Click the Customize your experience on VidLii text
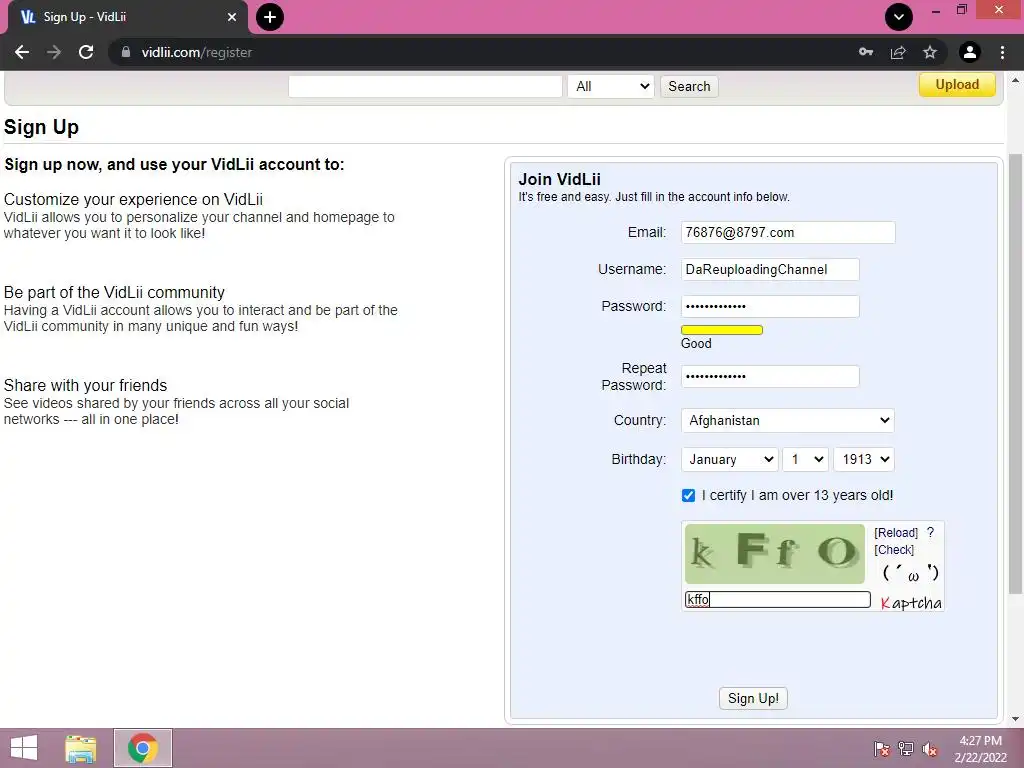The height and width of the screenshot is (768, 1024). (133, 199)
